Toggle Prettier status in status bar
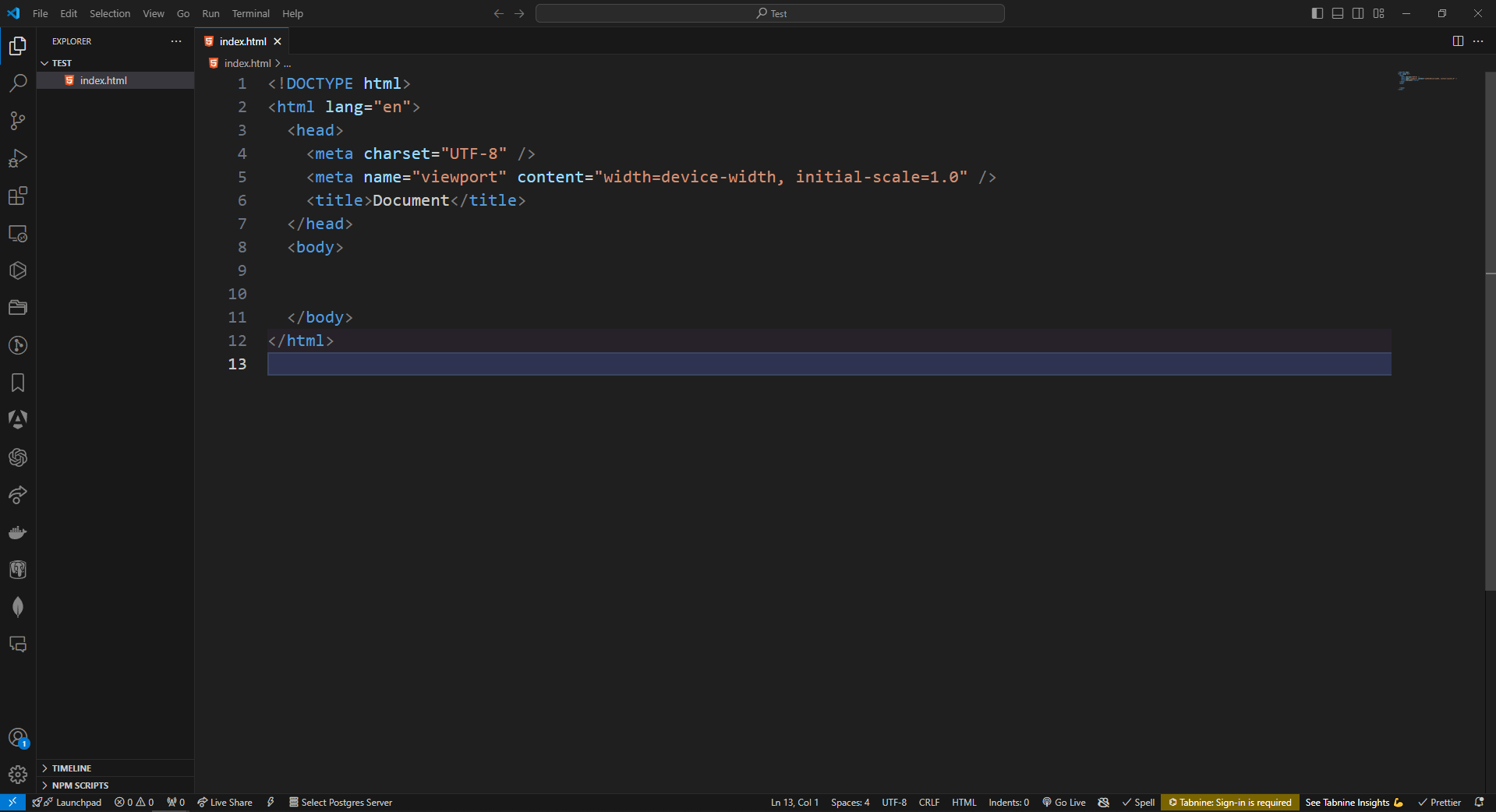The width and height of the screenshot is (1496, 812). (x=1439, y=802)
